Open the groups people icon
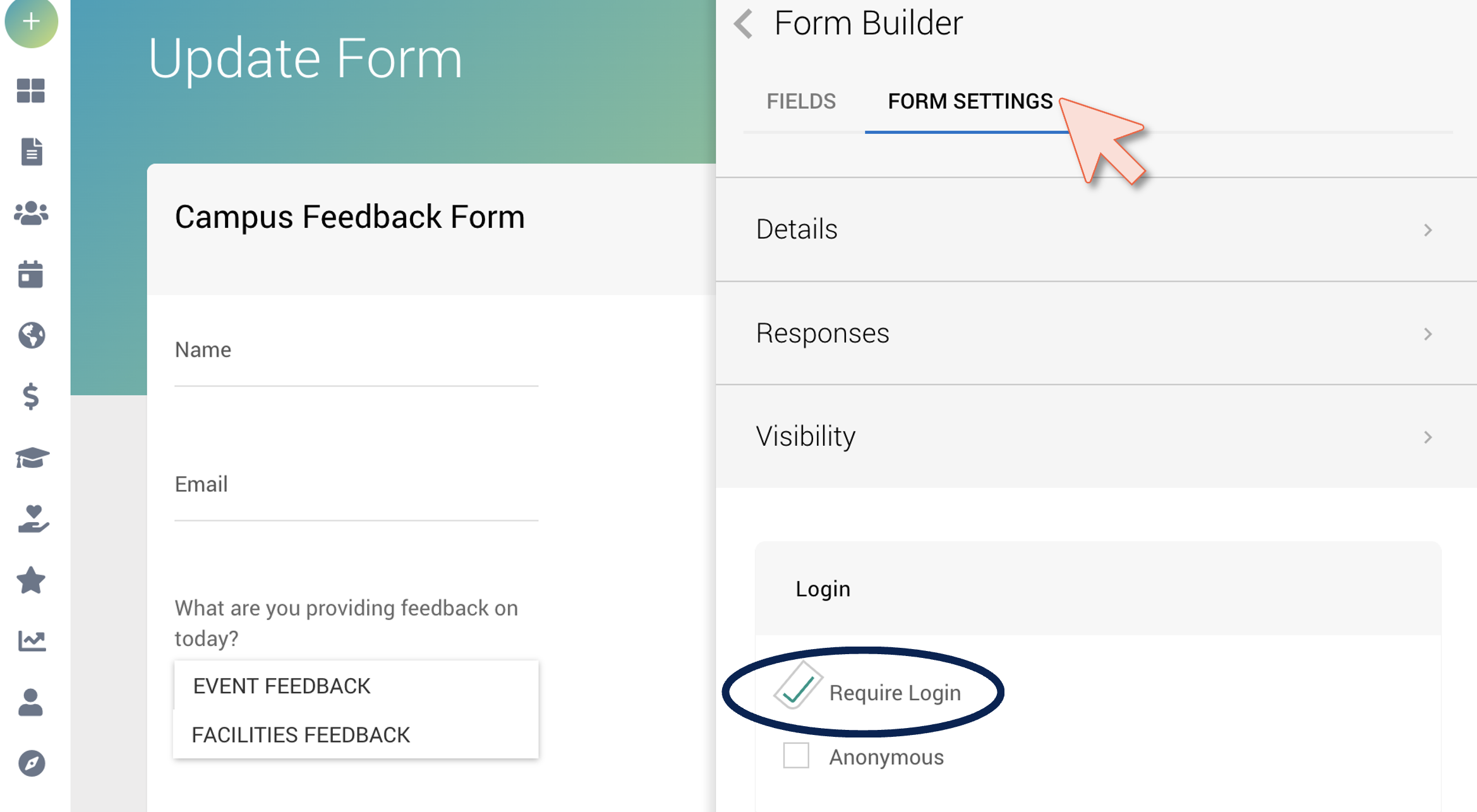Image resolution: width=1477 pixels, height=812 pixels. (31, 213)
